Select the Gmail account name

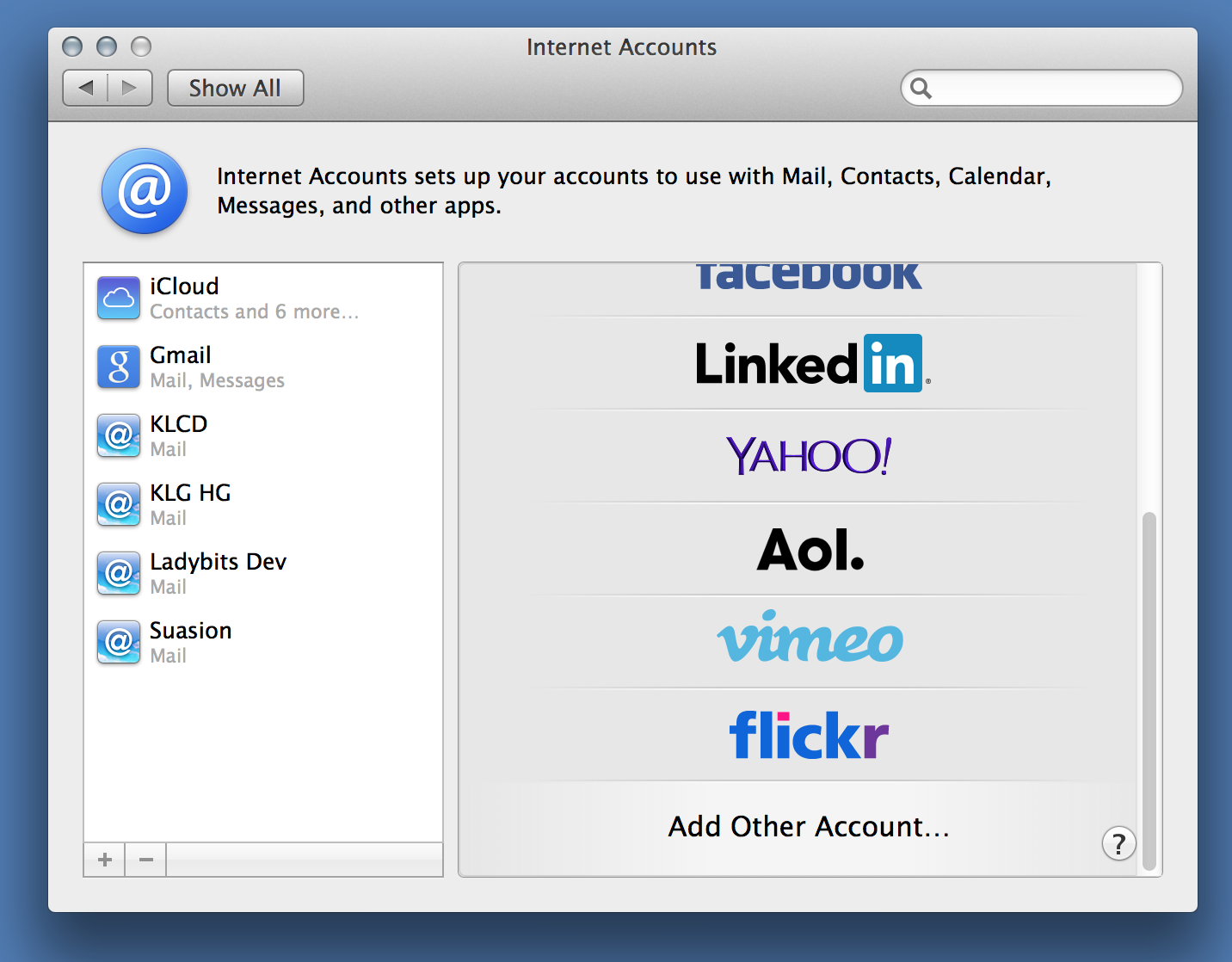pos(181,355)
